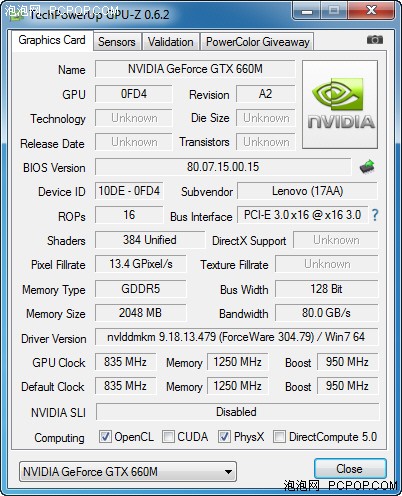Toggle the OpenCL checkbox
The height and width of the screenshot is (496, 402).
pyautogui.click(x=105, y=436)
